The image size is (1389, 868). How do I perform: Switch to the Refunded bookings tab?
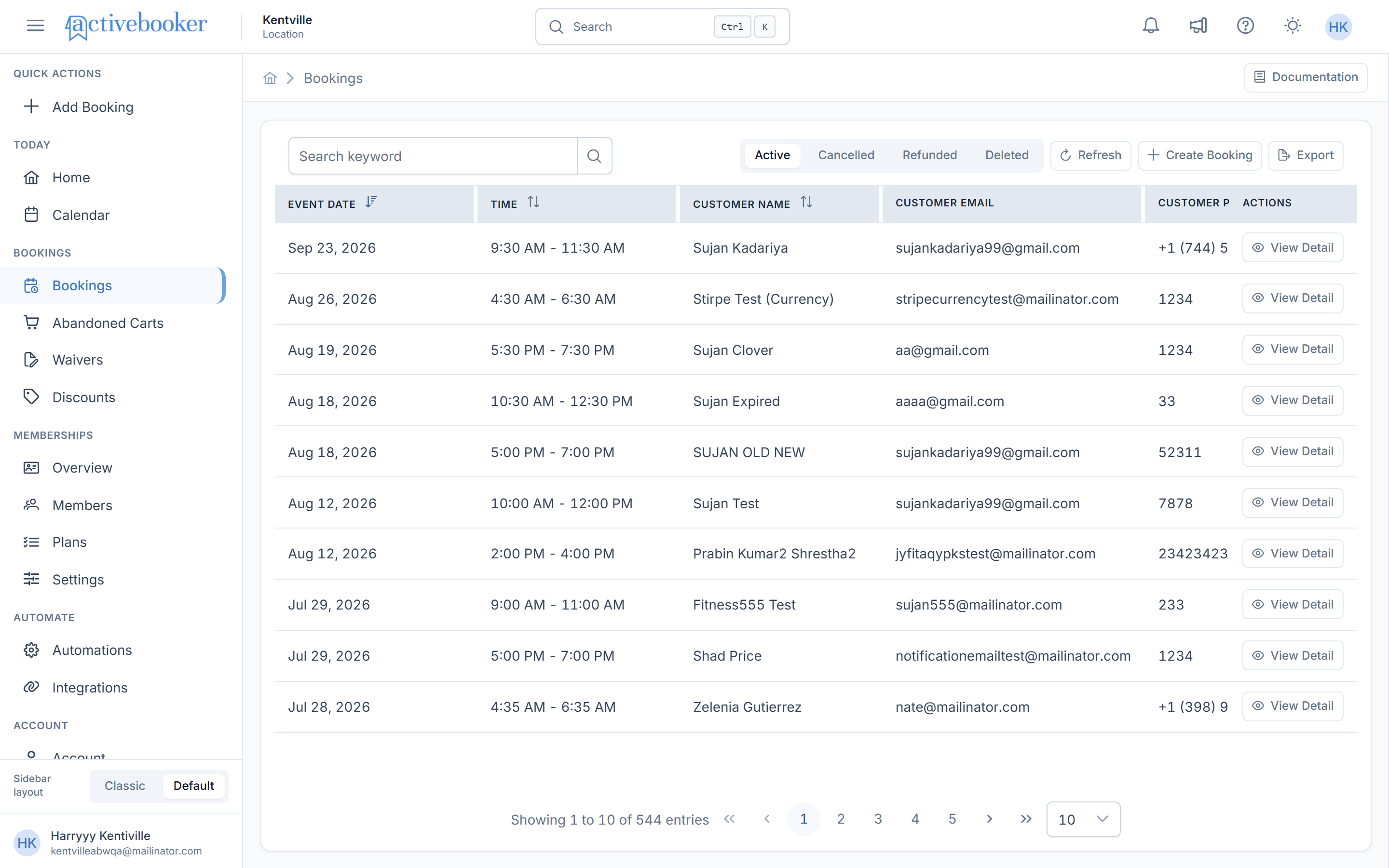tap(930, 155)
